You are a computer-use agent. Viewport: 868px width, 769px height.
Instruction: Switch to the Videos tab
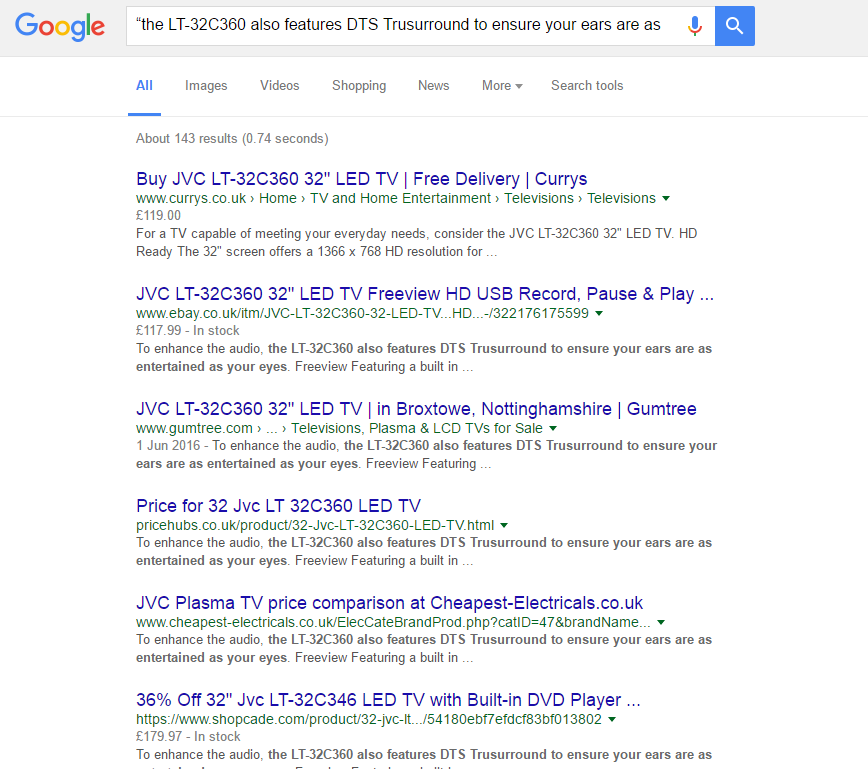pyautogui.click(x=280, y=86)
